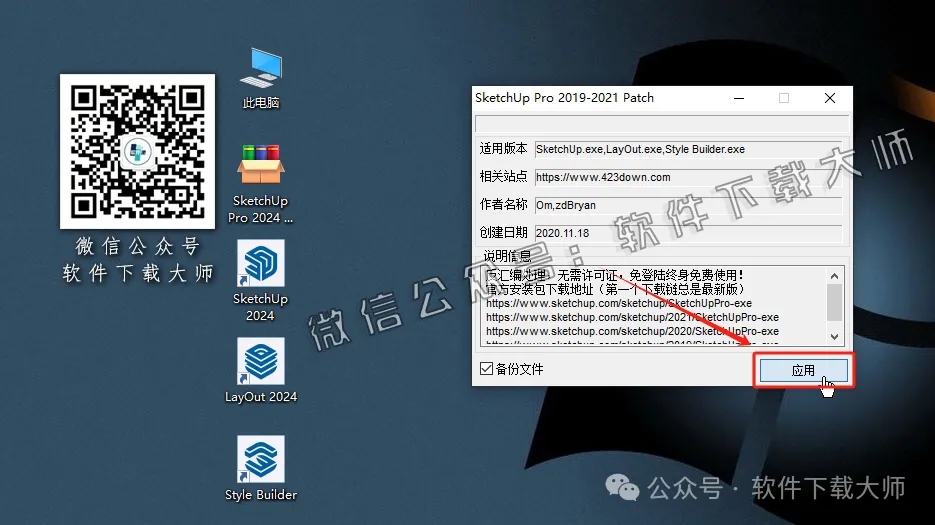Open the 此电脑 desktop icon

coord(261,78)
